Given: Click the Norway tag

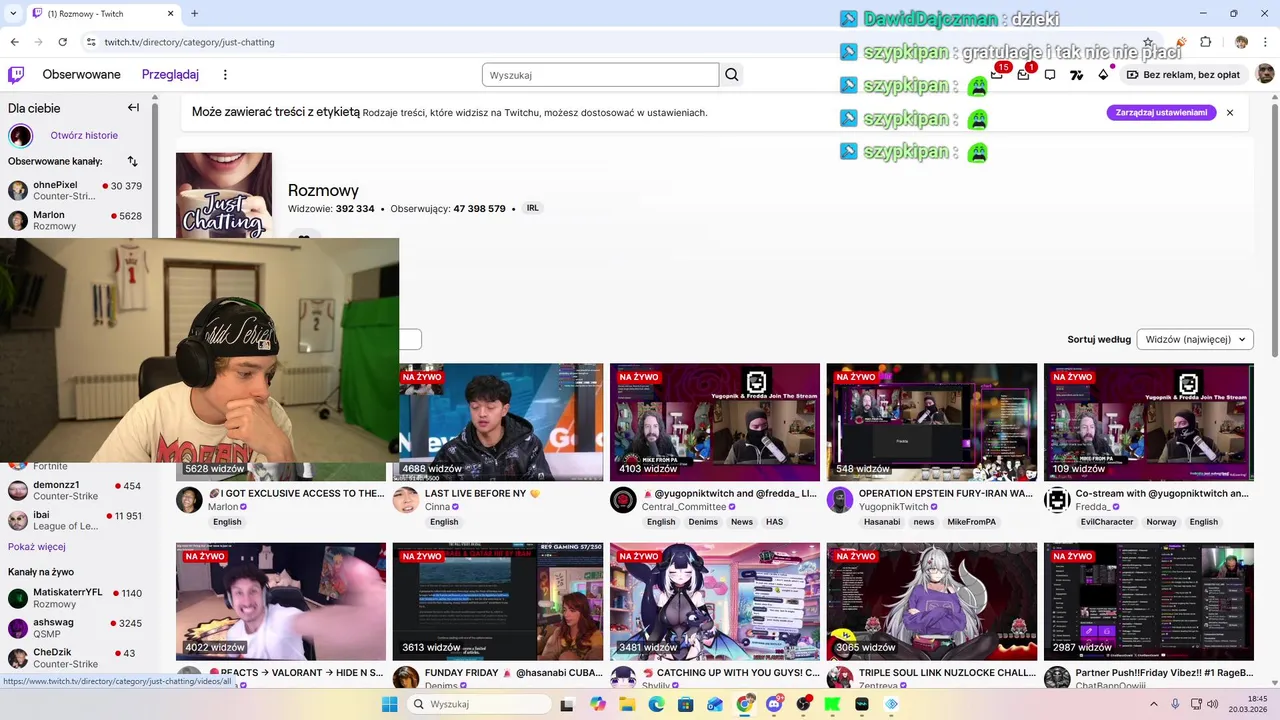Looking at the screenshot, I should click(x=1161, y=522).
